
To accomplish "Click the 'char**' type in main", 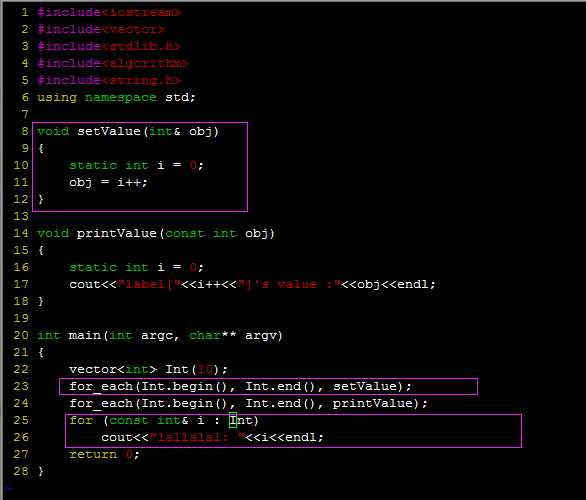I will [212, 335].
